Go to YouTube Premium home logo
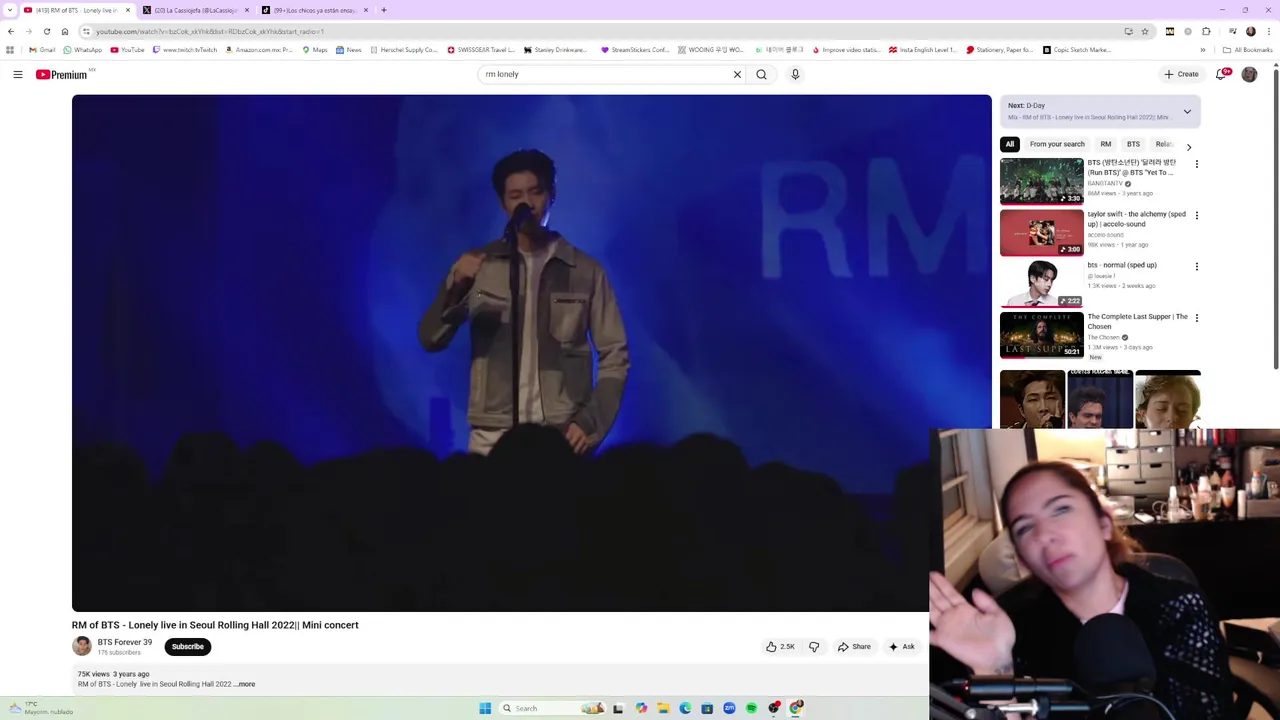 62,74
